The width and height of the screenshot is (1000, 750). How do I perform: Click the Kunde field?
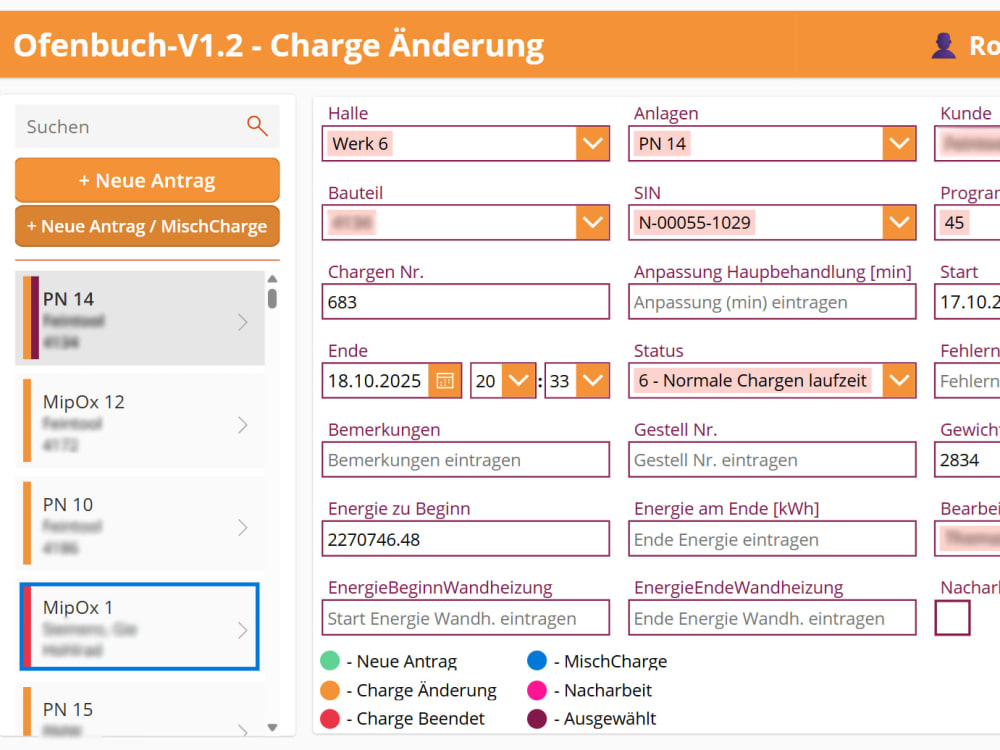click(967, 143)
